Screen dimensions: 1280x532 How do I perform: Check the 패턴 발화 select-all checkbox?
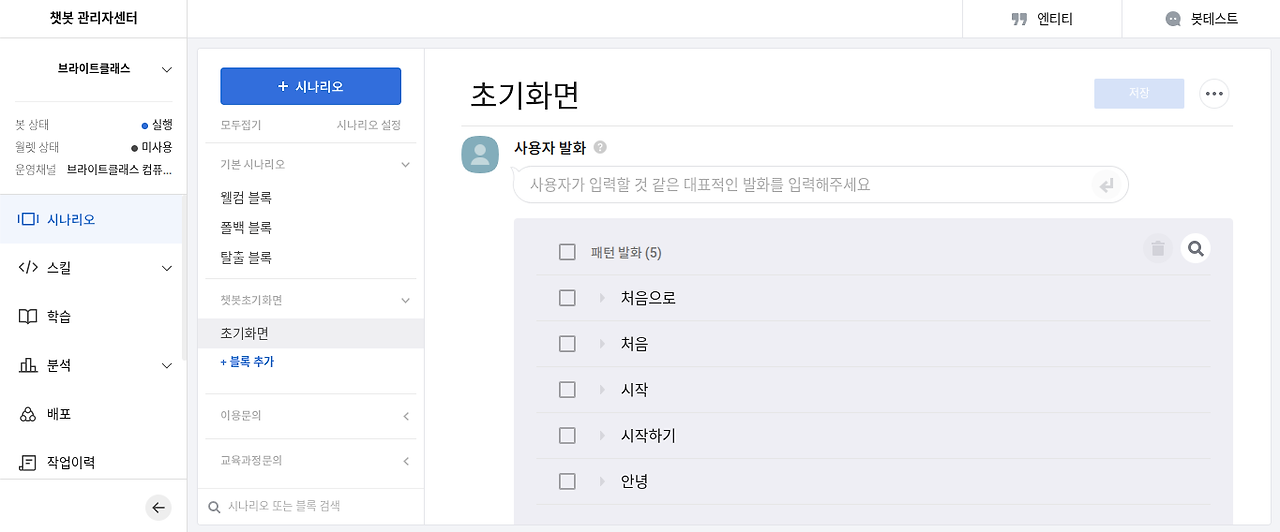(x=567, y=252)
